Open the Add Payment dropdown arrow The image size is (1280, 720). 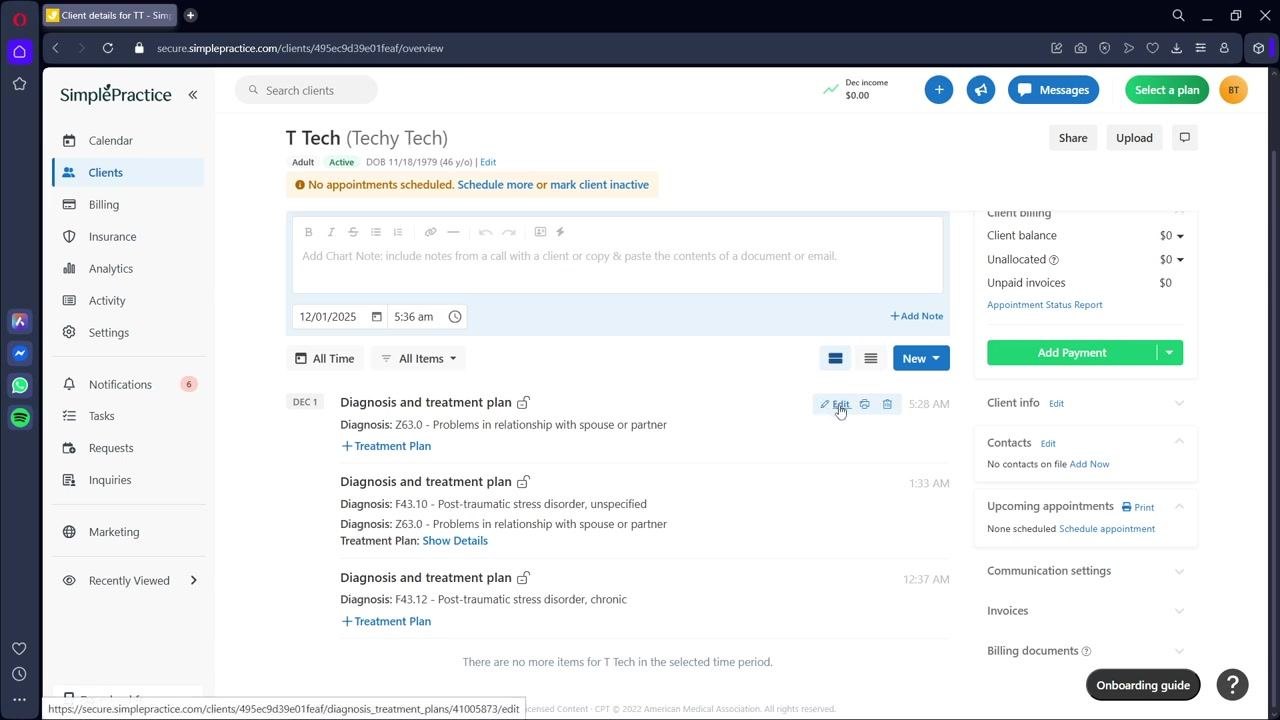click(1169, 352)
